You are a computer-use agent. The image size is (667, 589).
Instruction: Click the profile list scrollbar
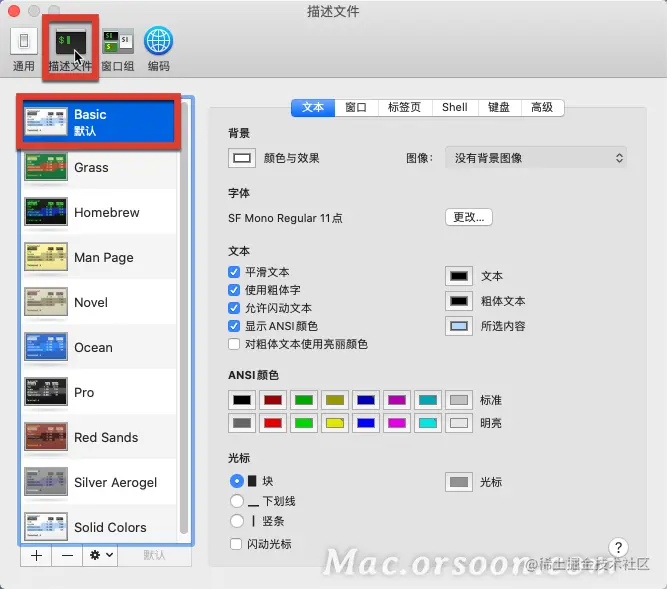click(x=184, y=319)
